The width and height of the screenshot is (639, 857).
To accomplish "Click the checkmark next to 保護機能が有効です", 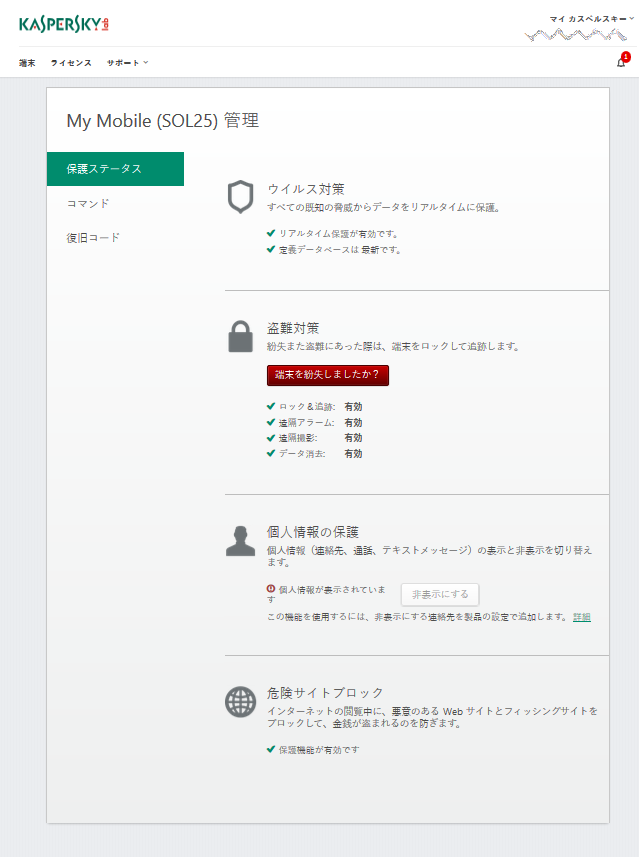I will click(x=271, y=748).
